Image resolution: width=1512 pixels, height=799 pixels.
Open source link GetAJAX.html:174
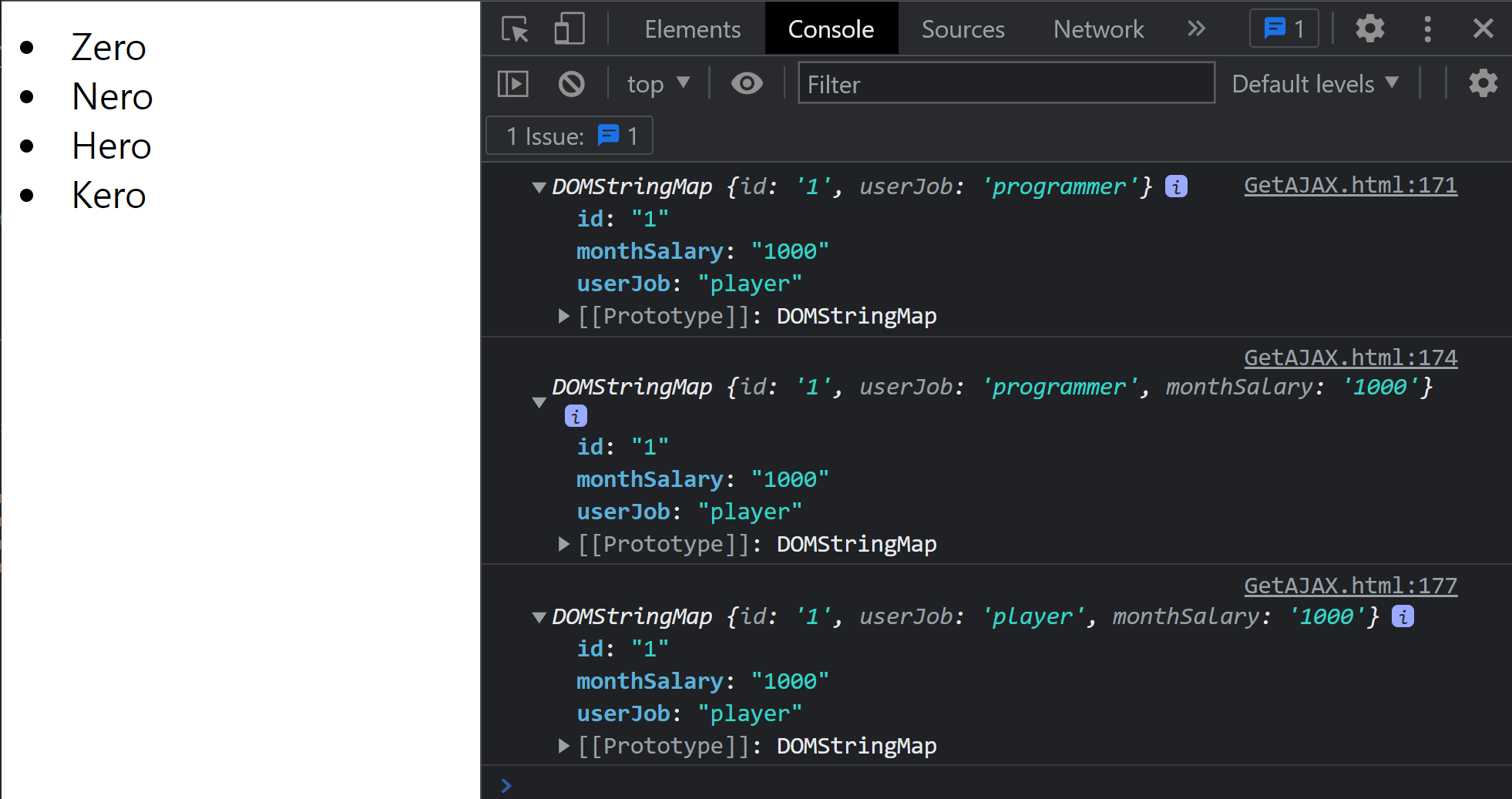coord(1350,358)
